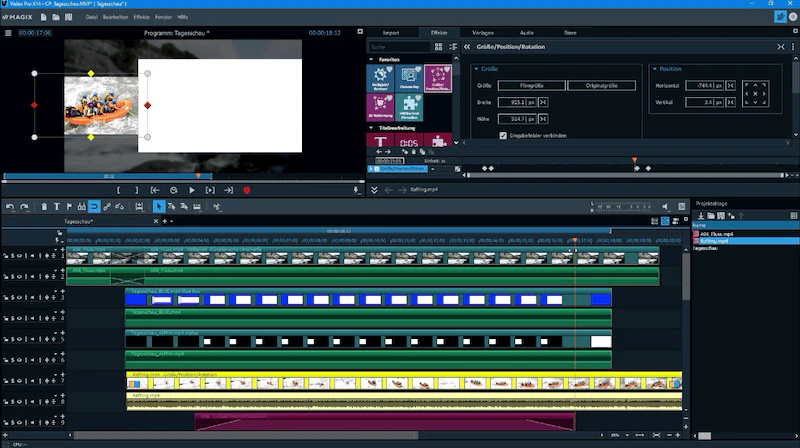Start recording with the red record button

coord(246,190)
